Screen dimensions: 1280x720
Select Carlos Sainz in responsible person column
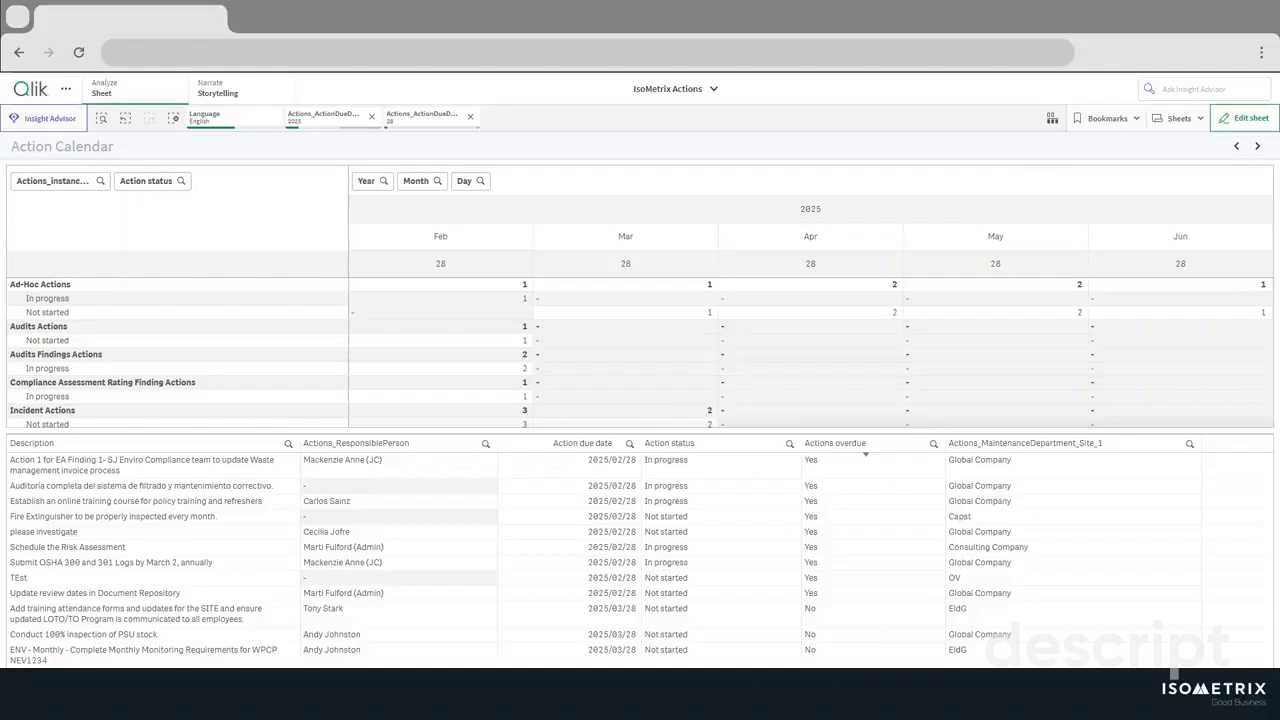pos(325,501)
